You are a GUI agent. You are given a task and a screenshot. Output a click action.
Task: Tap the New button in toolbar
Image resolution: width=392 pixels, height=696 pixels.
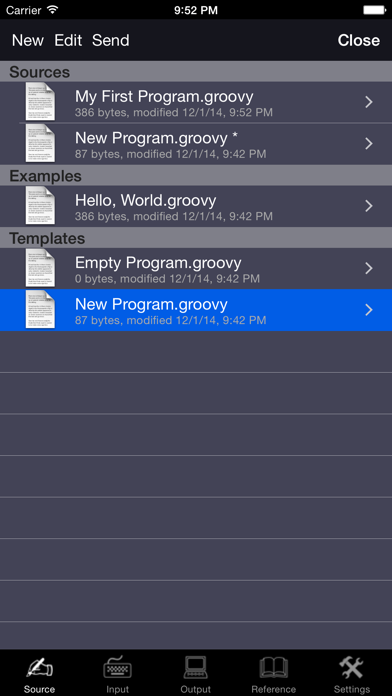coord(28,40)
